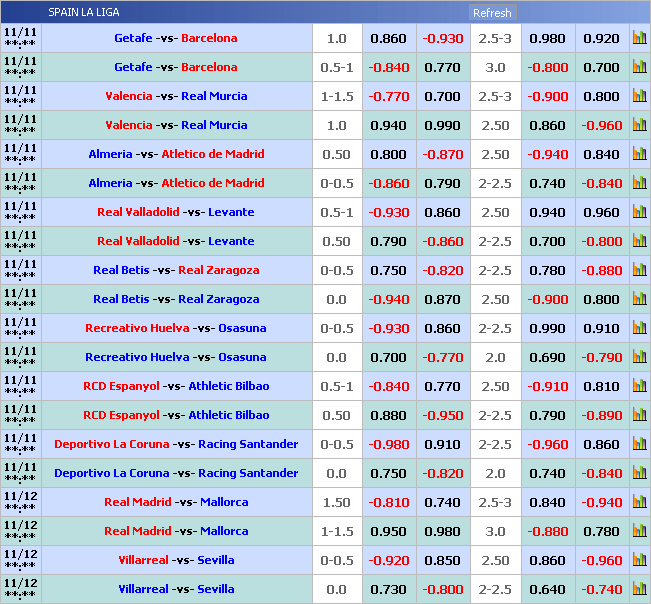Open chart icon for Recreativo Huelva-Osasuna 0-0.5 row

point(639,328)
